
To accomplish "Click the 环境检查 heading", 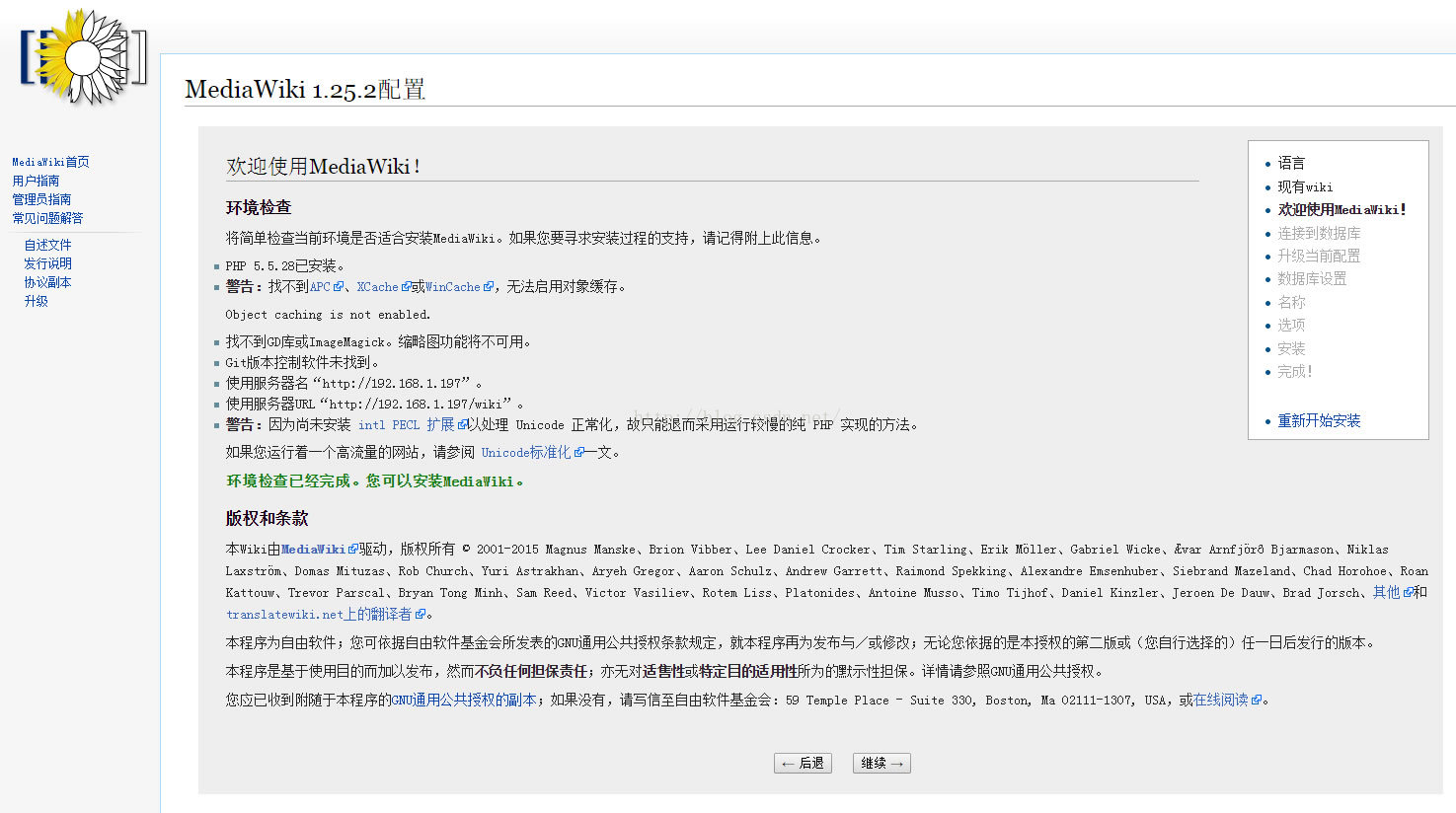I will point(259,207).
